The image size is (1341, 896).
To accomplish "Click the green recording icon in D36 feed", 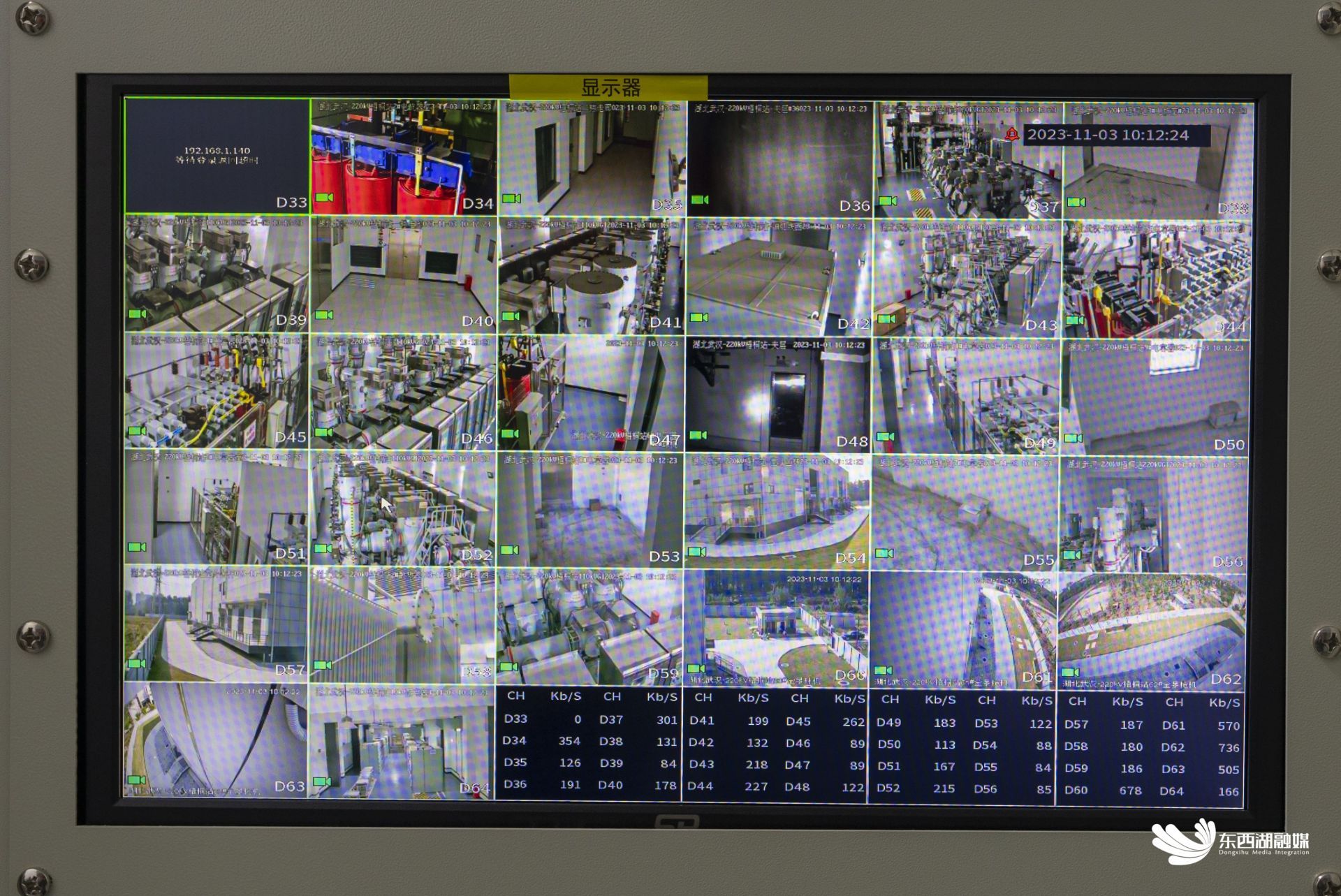I will 700,200.
